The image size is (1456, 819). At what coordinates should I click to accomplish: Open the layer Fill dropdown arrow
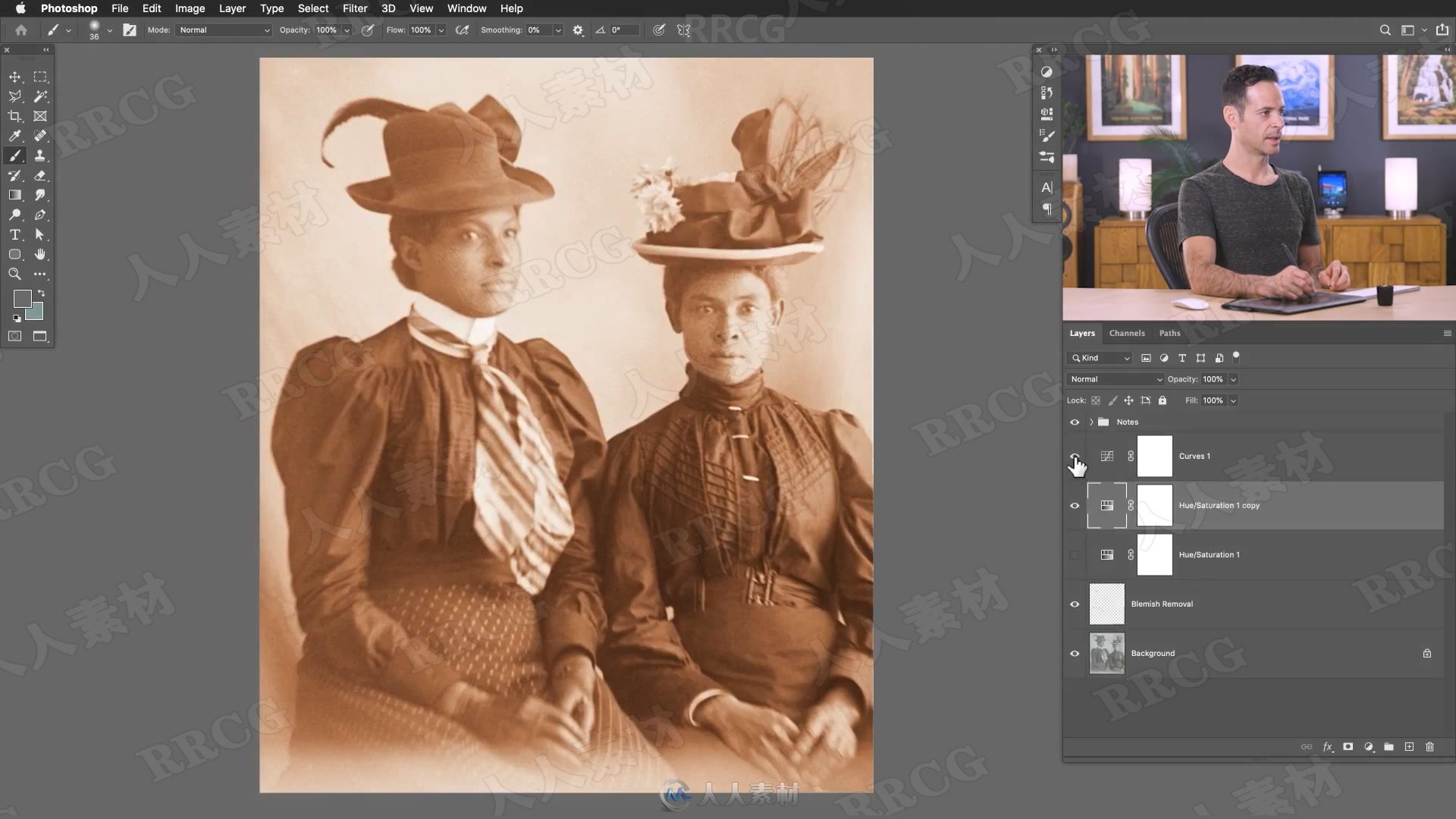click(x=1233, y=400)
